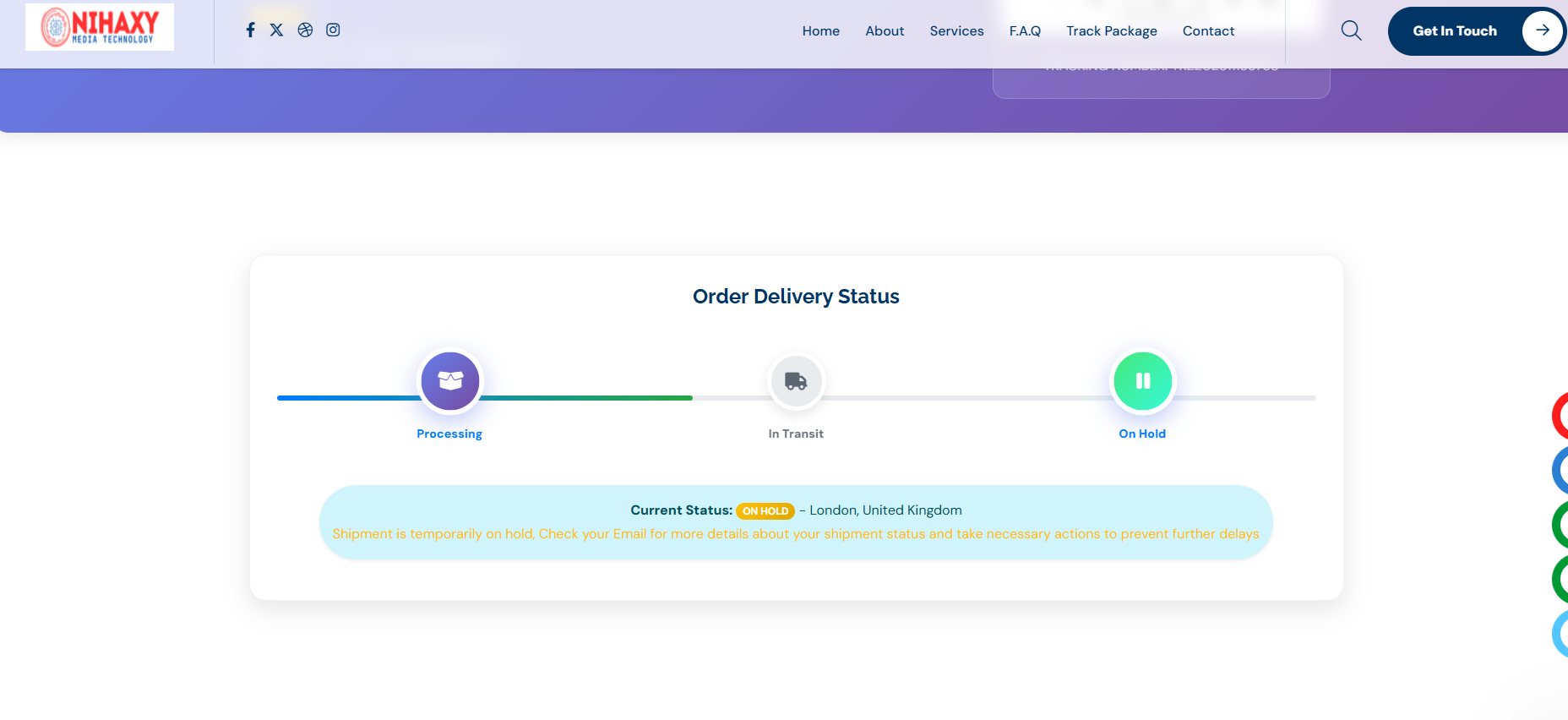Click the Processing box step icon
The image size is (1568, 720).
(450, 381)
